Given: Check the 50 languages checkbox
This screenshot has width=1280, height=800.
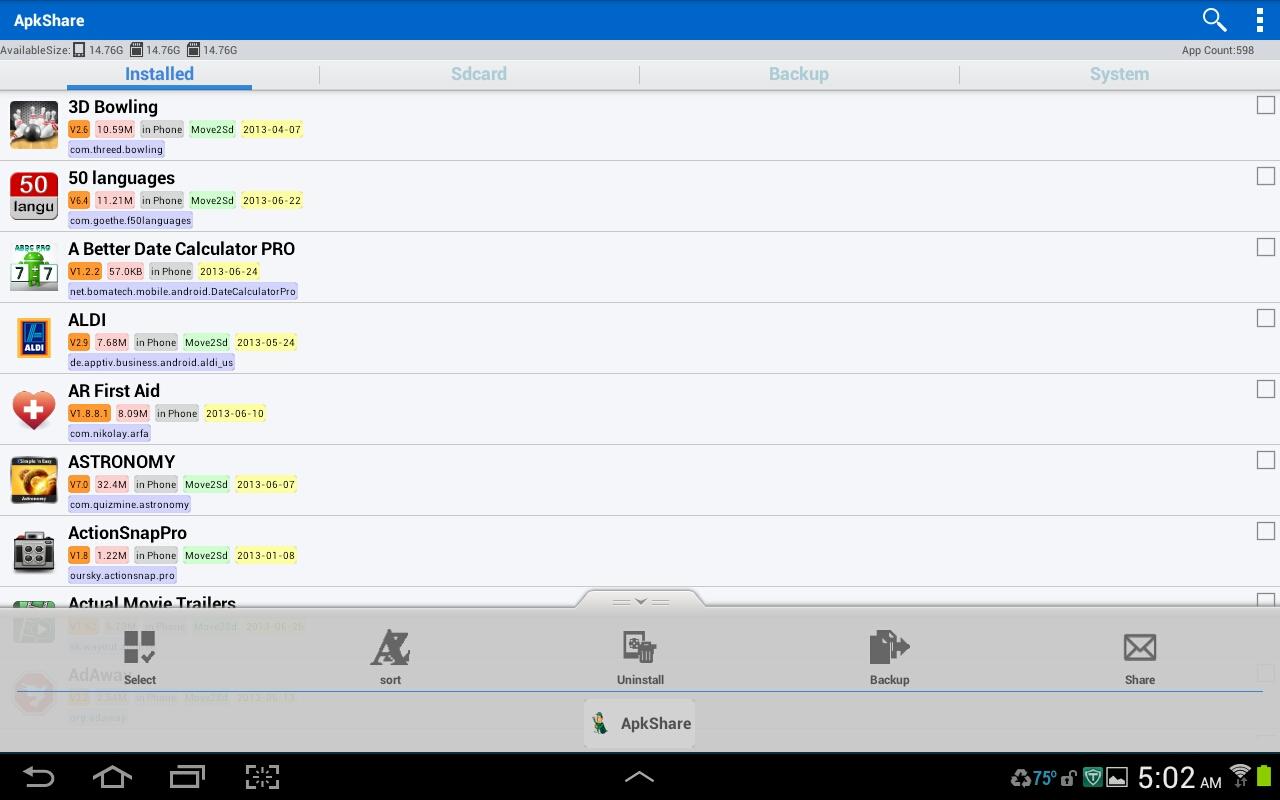Looking at the screenshot, I should tap(1265, 176).
